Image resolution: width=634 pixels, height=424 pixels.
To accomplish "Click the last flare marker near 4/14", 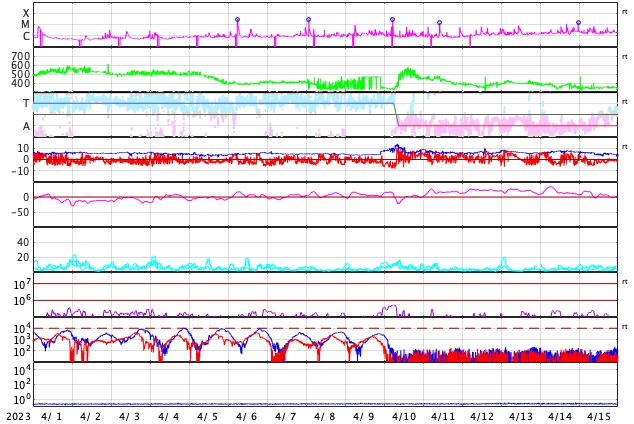I will 579,23.
